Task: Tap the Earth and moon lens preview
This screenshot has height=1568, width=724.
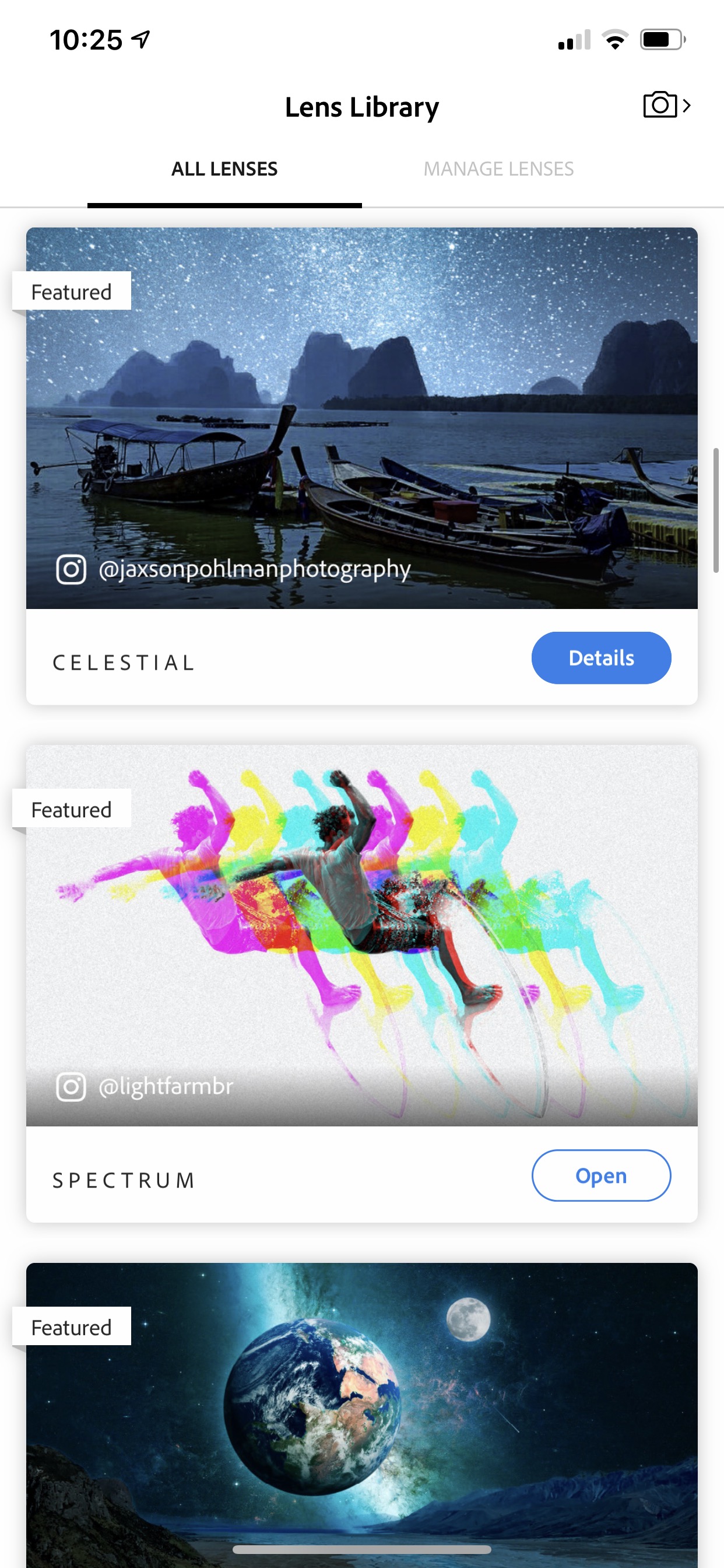Action: pyautogui.click(x=361, y=1415)
